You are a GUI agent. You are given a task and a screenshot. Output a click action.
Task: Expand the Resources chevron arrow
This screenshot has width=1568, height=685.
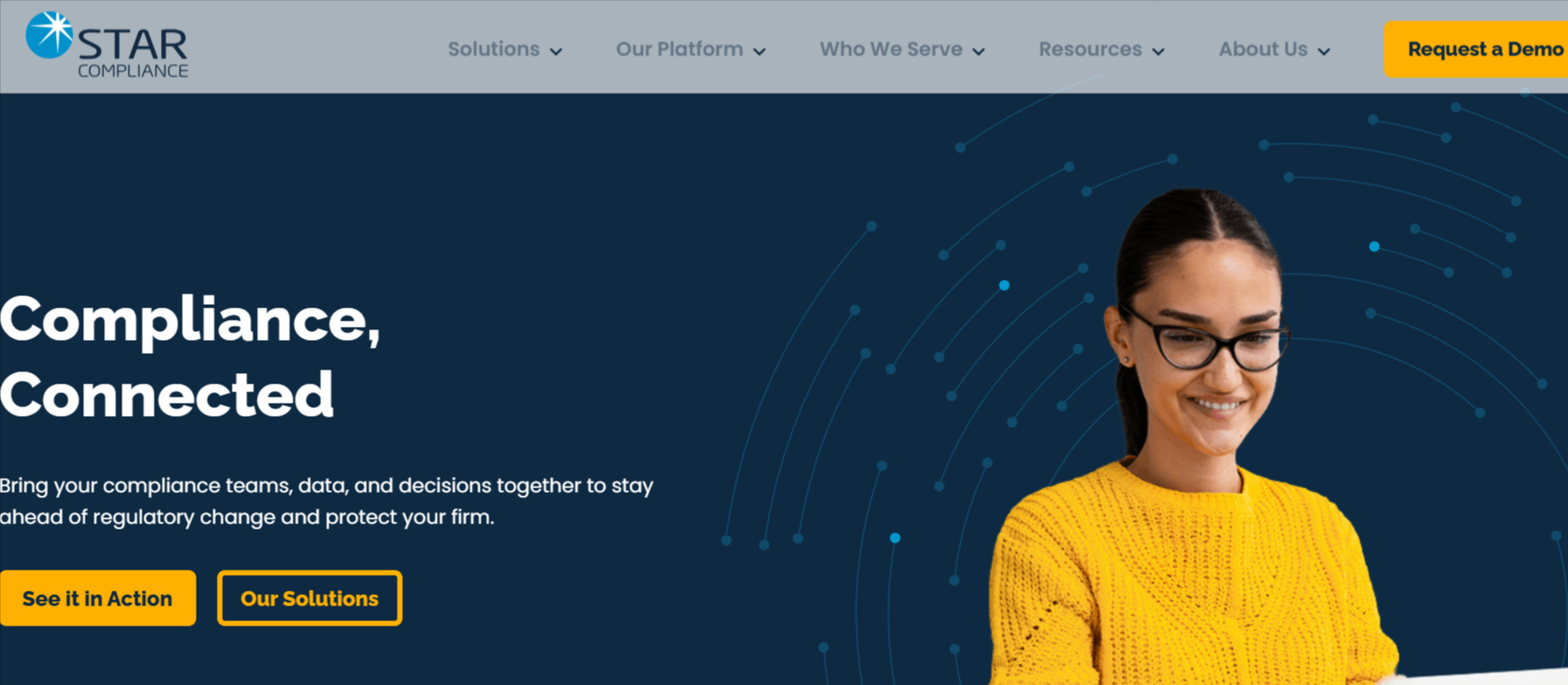click(1158, 52)
